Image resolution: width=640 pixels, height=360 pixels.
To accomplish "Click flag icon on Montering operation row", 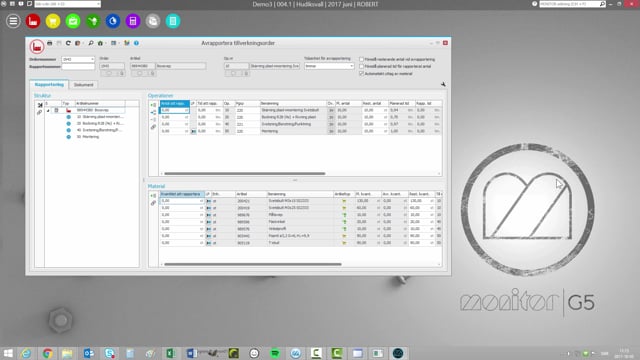I will (193, 131).
